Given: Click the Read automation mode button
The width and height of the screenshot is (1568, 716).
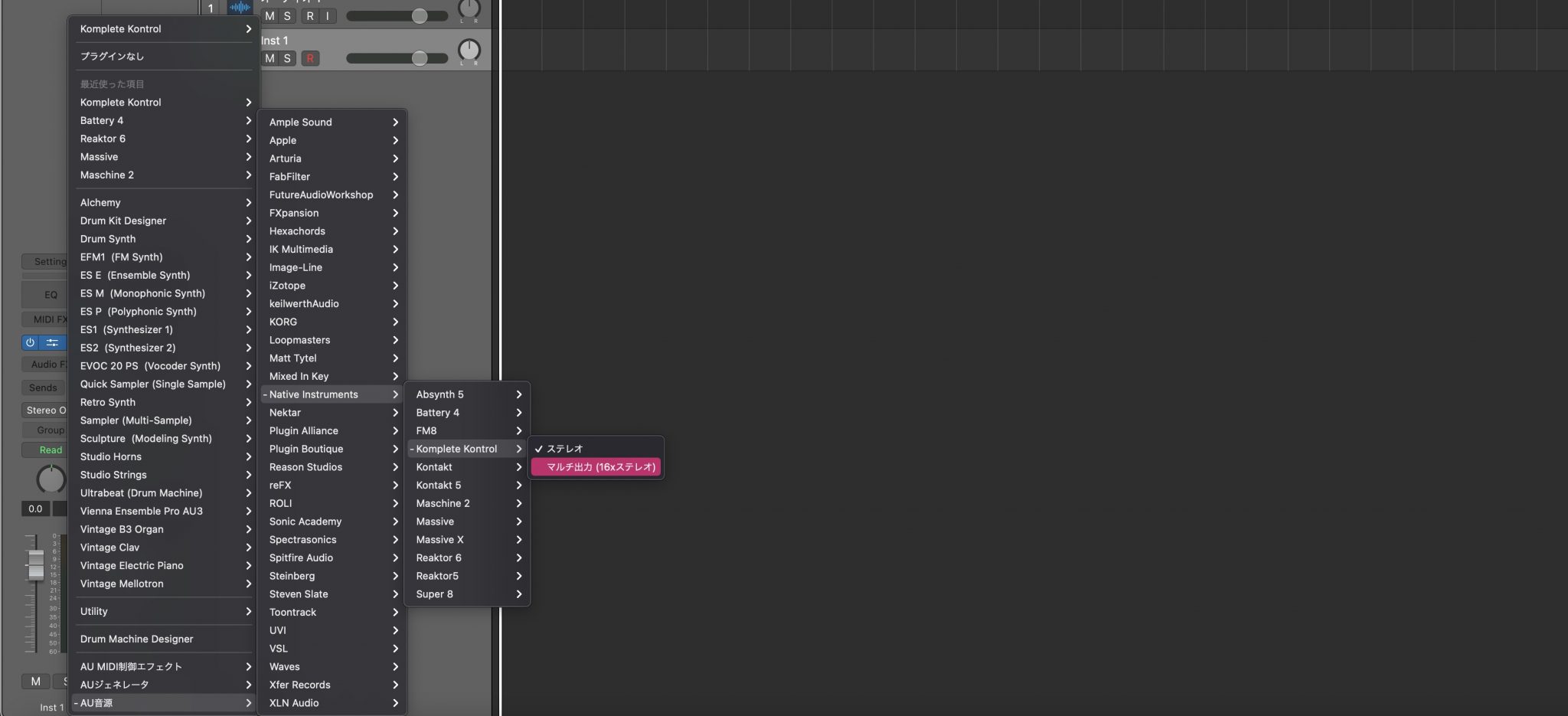Looking at the screenshot, I should [46, 450].
